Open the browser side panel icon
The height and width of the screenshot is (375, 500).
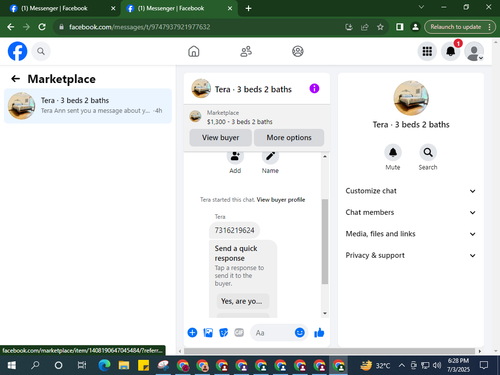coord(399,27)
